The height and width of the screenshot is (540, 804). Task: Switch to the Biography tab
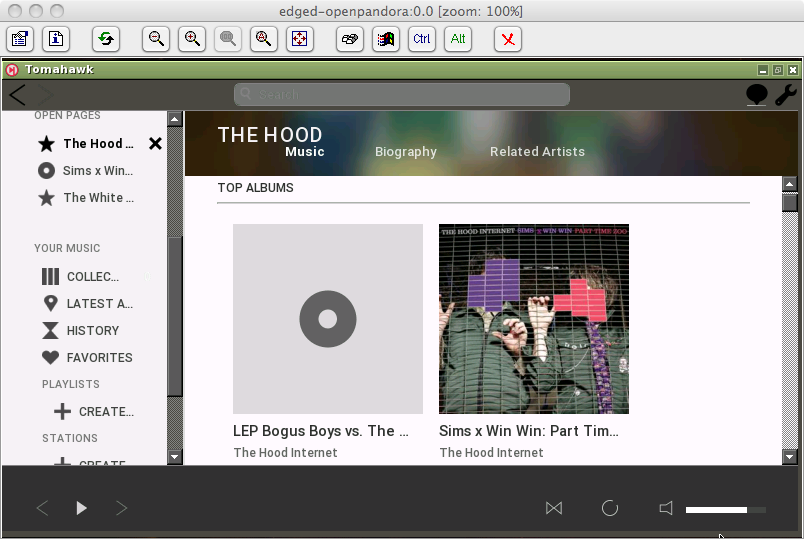pyautogui.click(x=405, y=152)
